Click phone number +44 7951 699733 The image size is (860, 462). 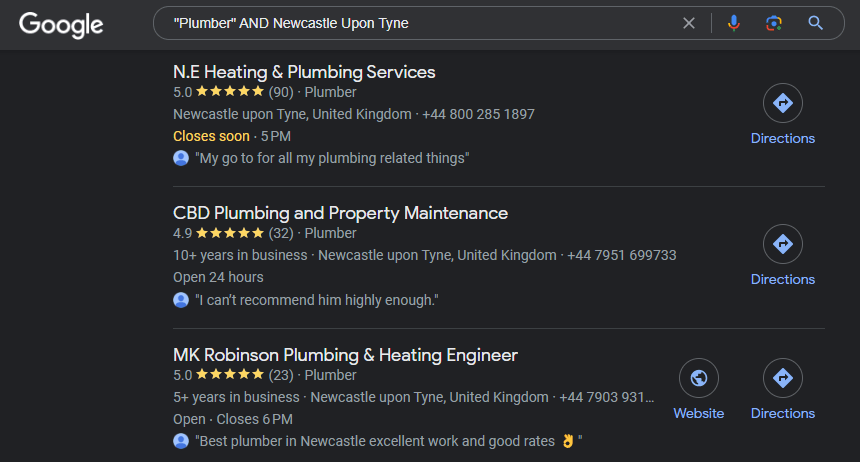pyautogui.click(x=621, y=255)
